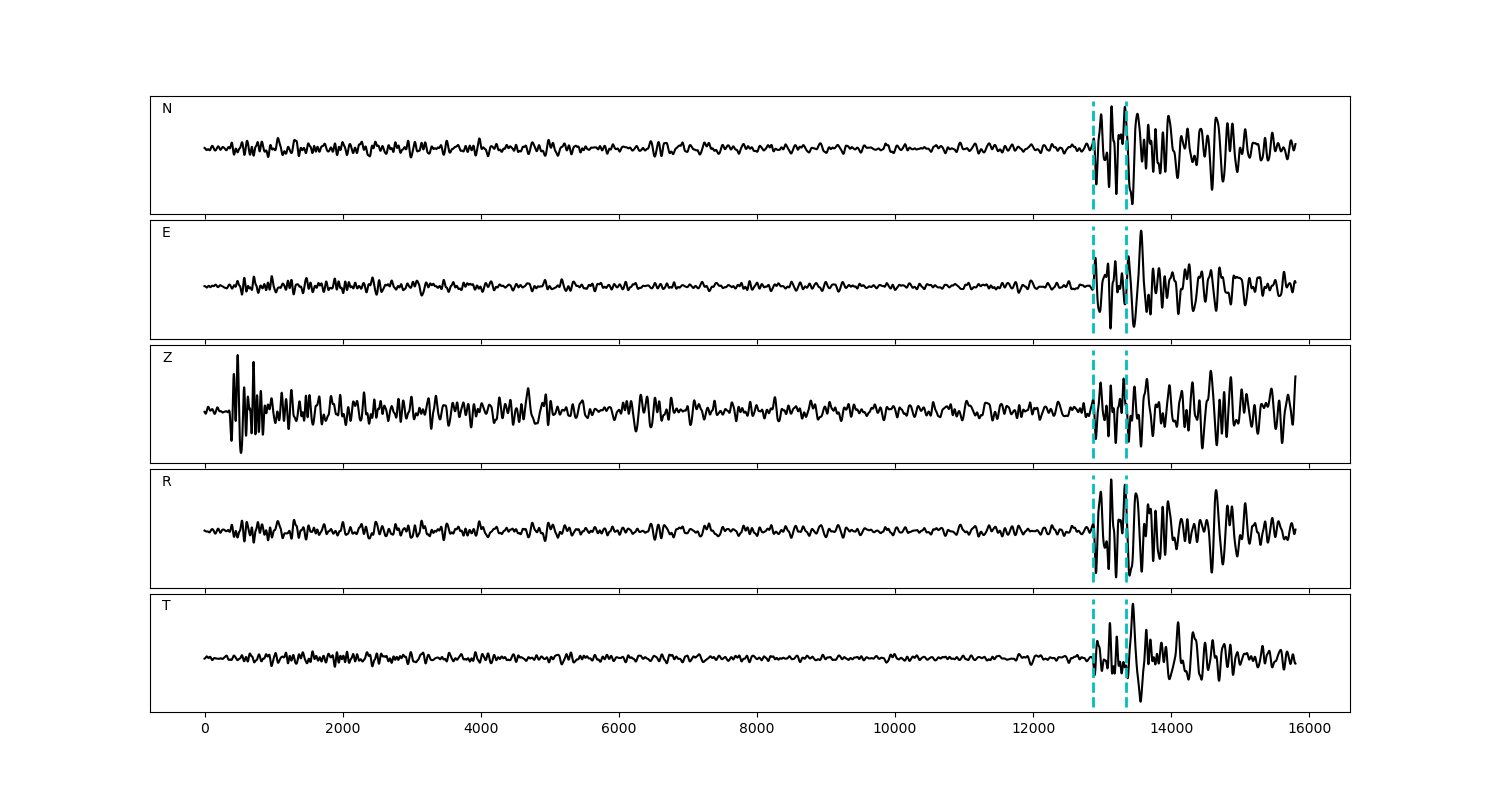
Task: Click the 2000 x-axis tick label
Action: point(343,729)
